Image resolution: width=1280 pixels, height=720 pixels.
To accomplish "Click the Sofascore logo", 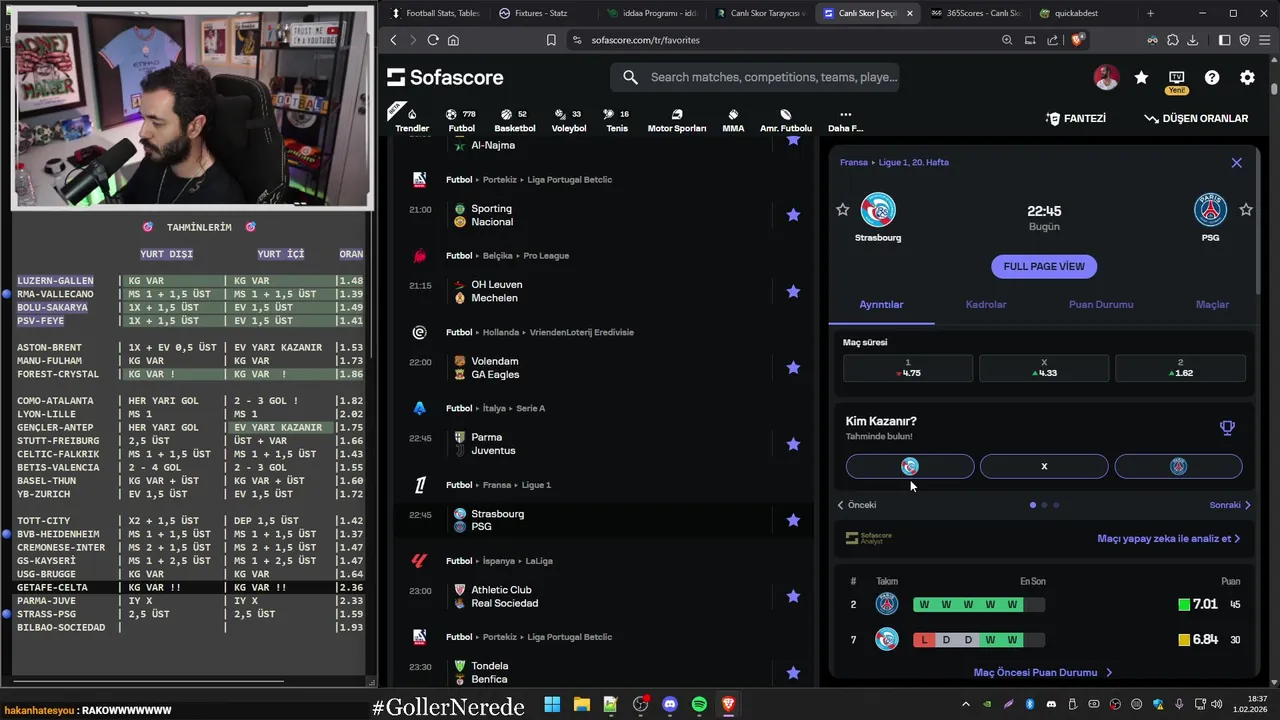I will click(x=445, y=77).
